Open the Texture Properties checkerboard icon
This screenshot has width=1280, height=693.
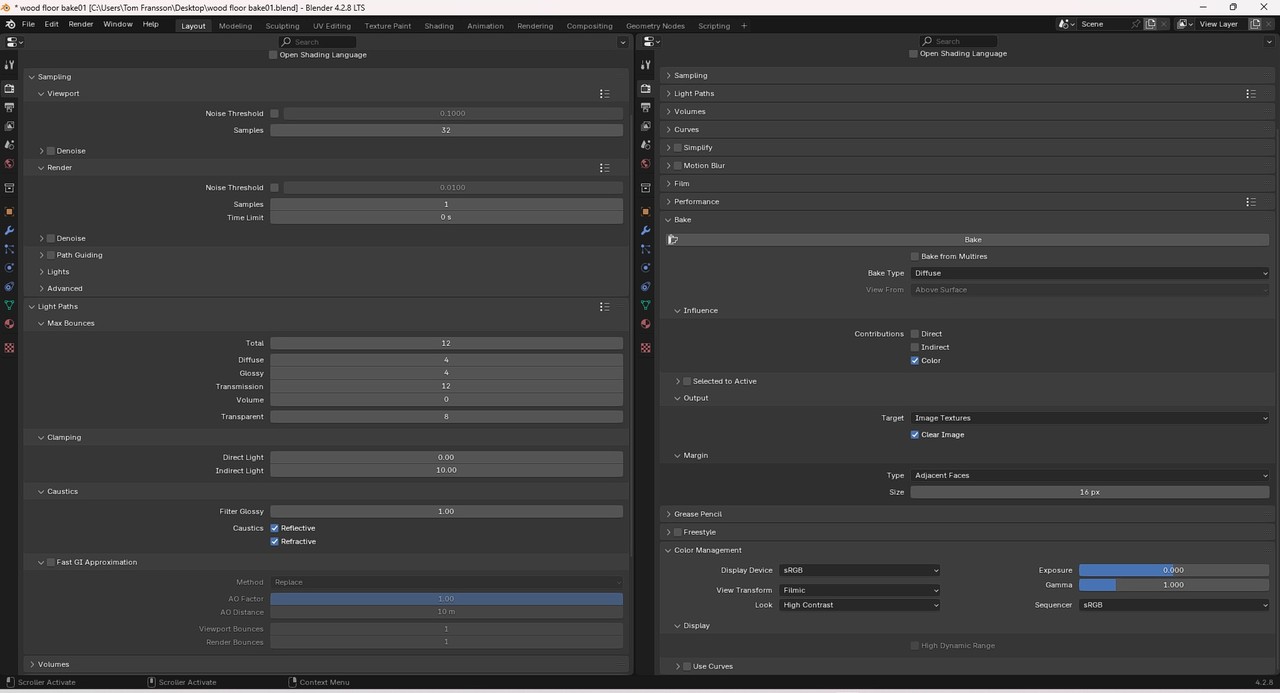pos(645,347)
